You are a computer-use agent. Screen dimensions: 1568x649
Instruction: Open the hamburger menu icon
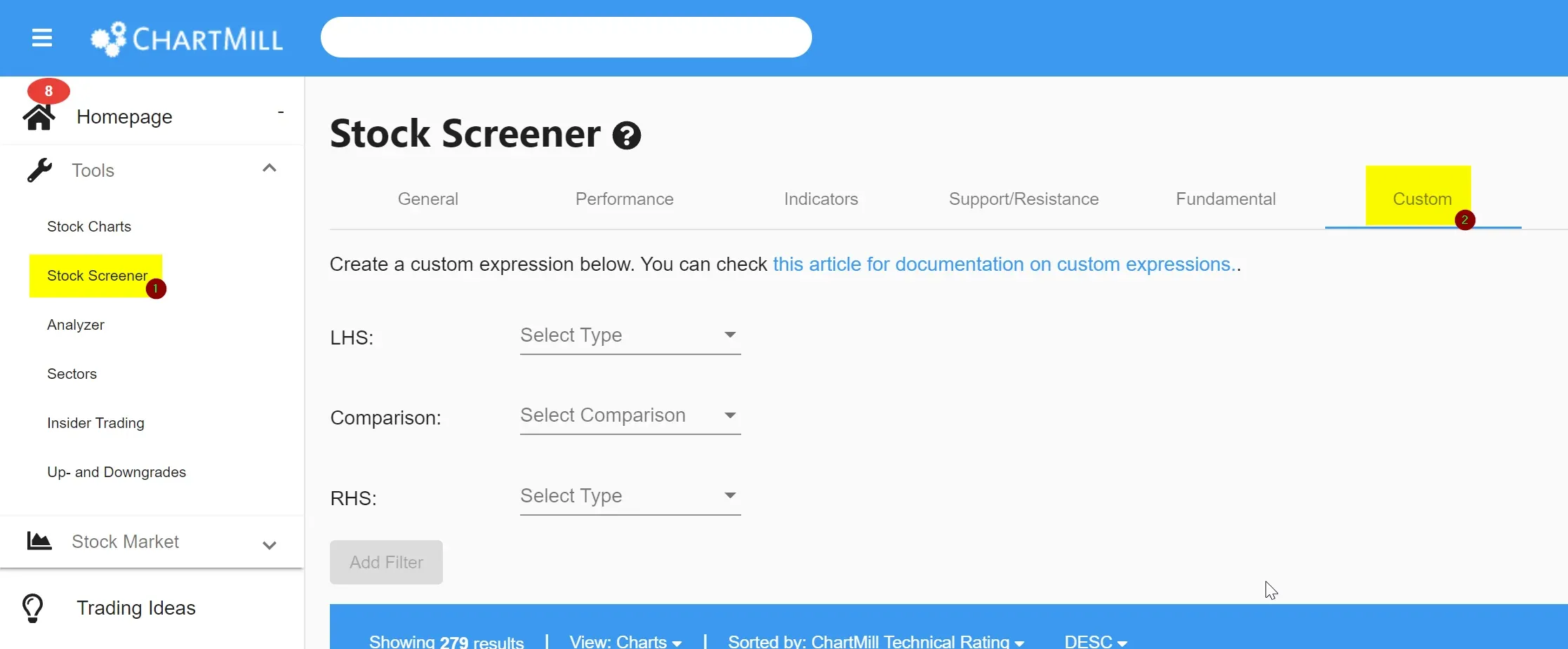[x=42, y=38]
